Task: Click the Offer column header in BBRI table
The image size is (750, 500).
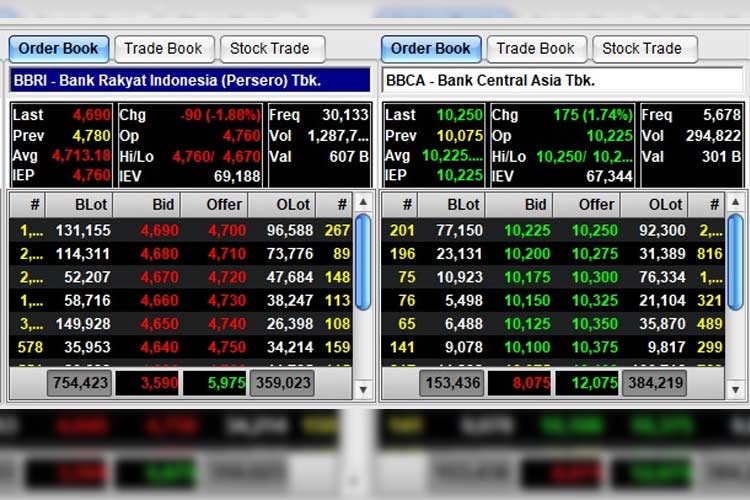Action: click(x=214, y=205)
